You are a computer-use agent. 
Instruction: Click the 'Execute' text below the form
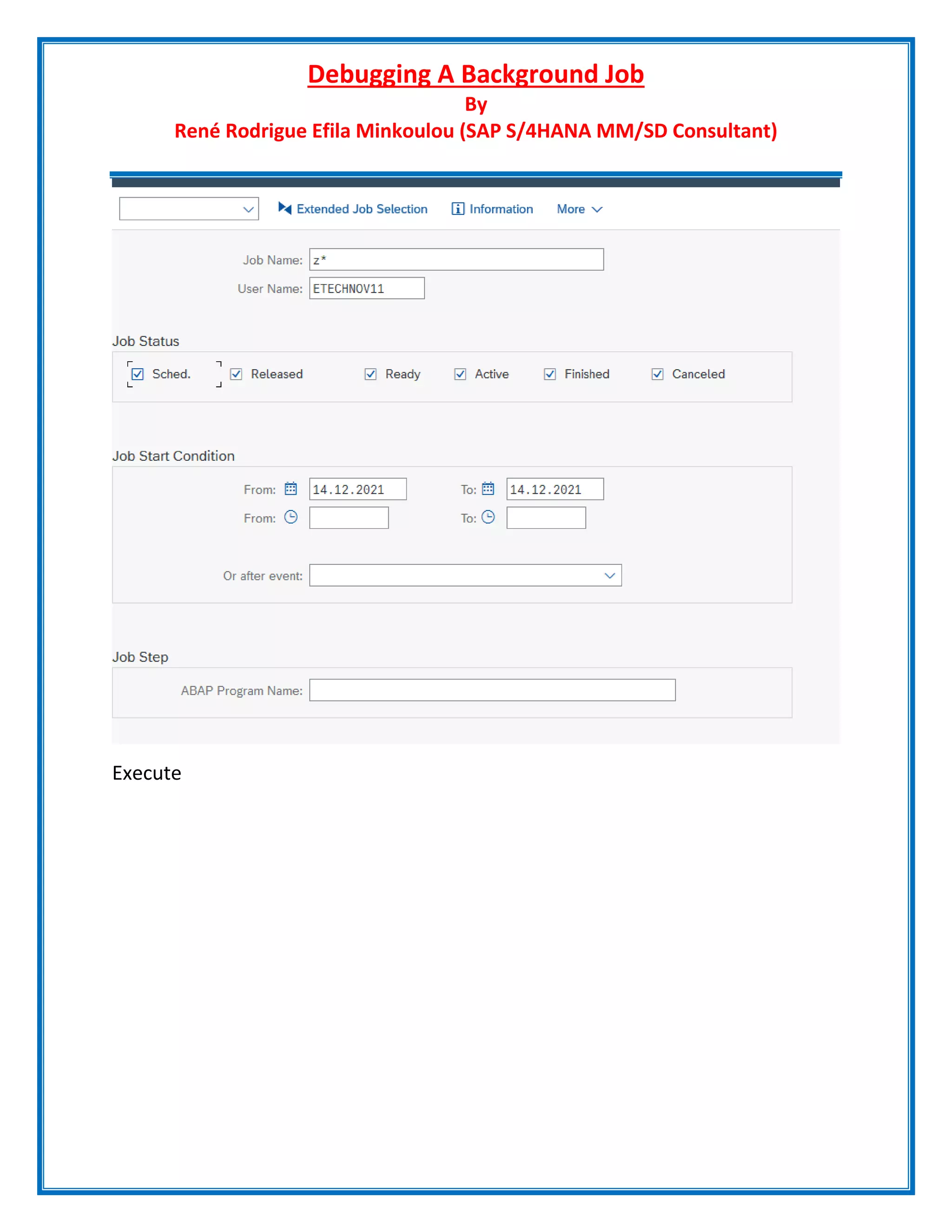146,773
